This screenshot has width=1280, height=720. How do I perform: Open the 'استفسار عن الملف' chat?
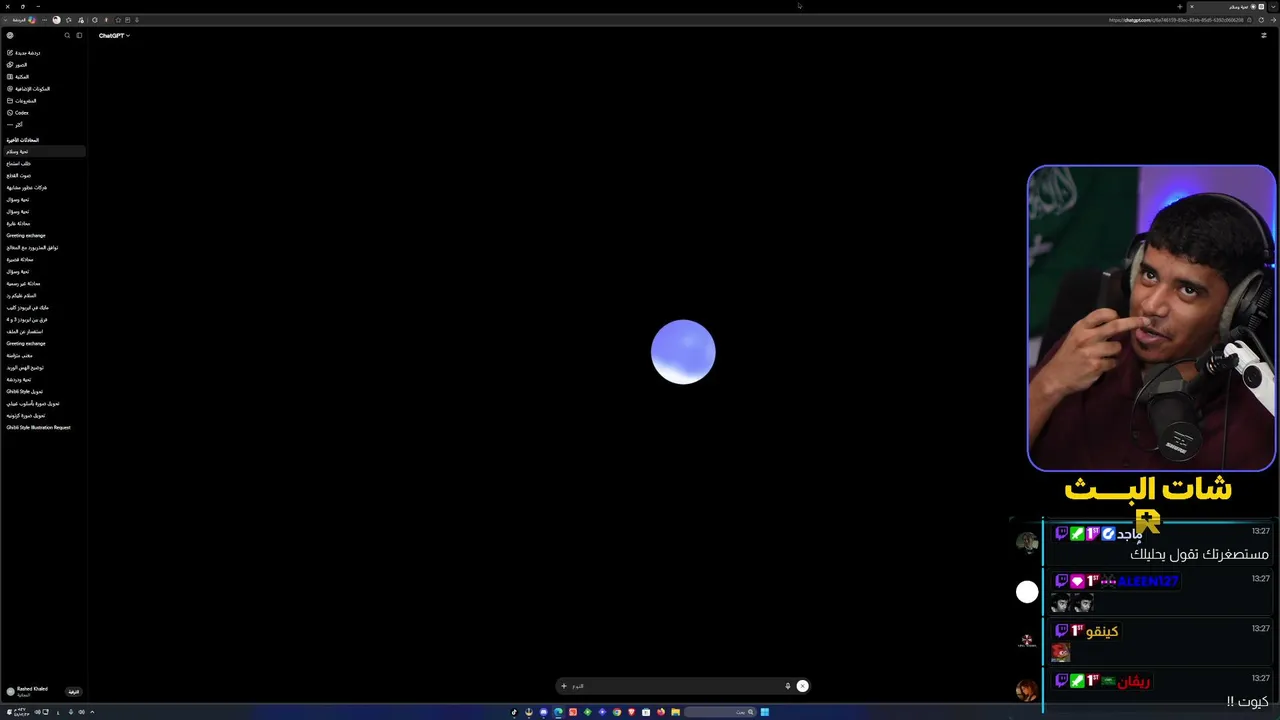tap(25, 332)
